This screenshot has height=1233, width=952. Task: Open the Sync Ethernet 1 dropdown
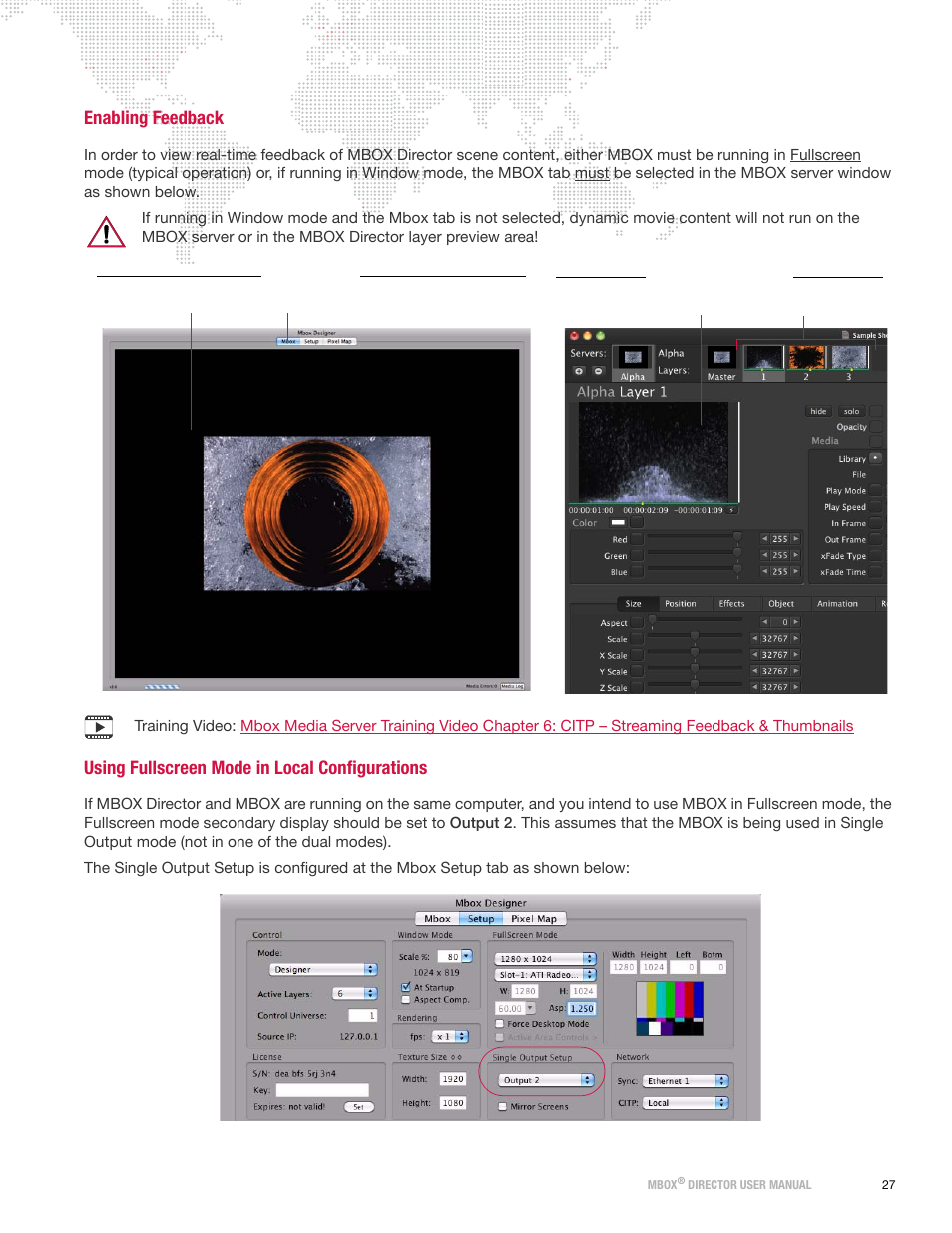[686, 1081]
